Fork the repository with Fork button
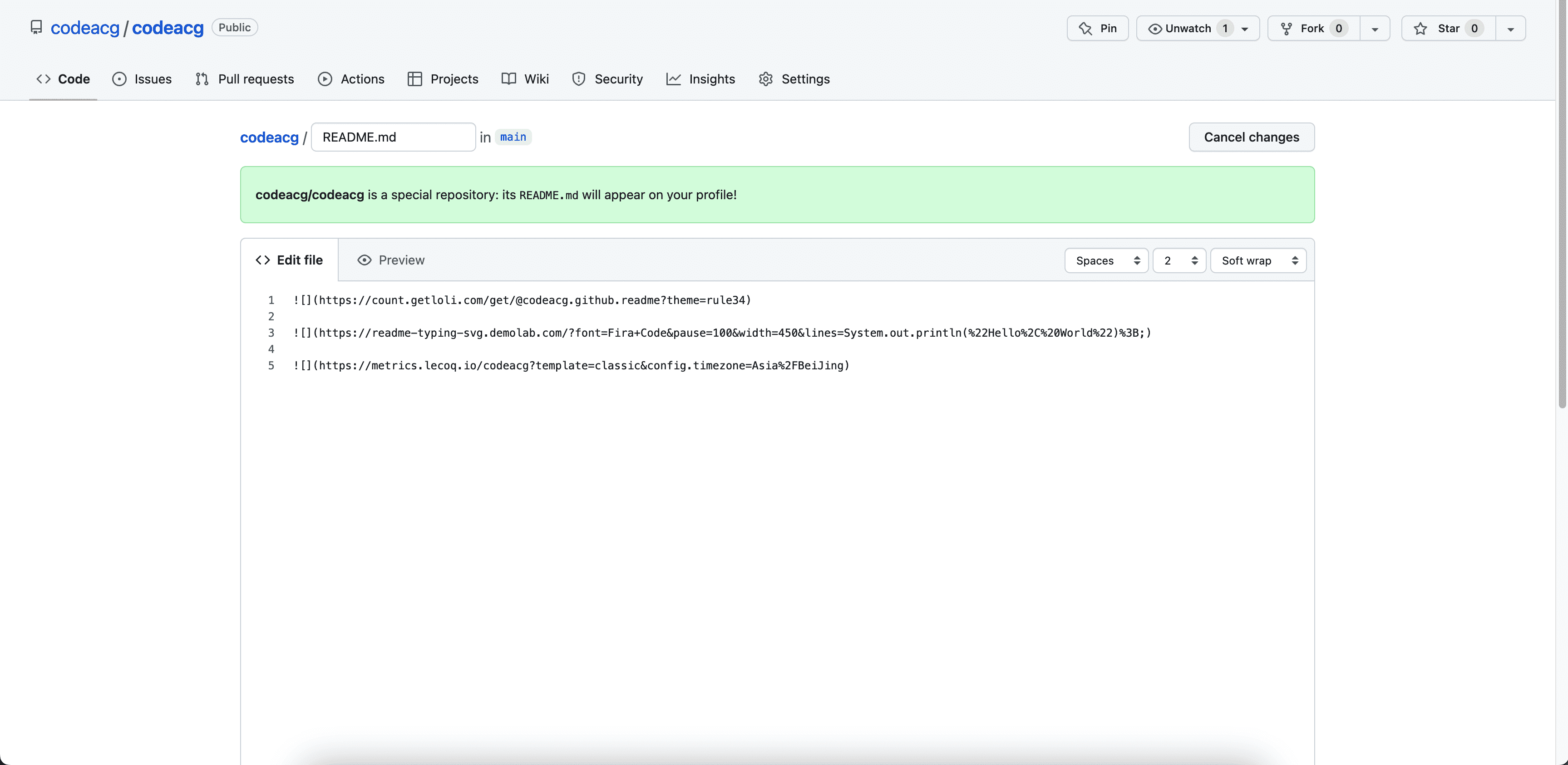Viewport: 1568px width, 765px height. (1314, 29)
